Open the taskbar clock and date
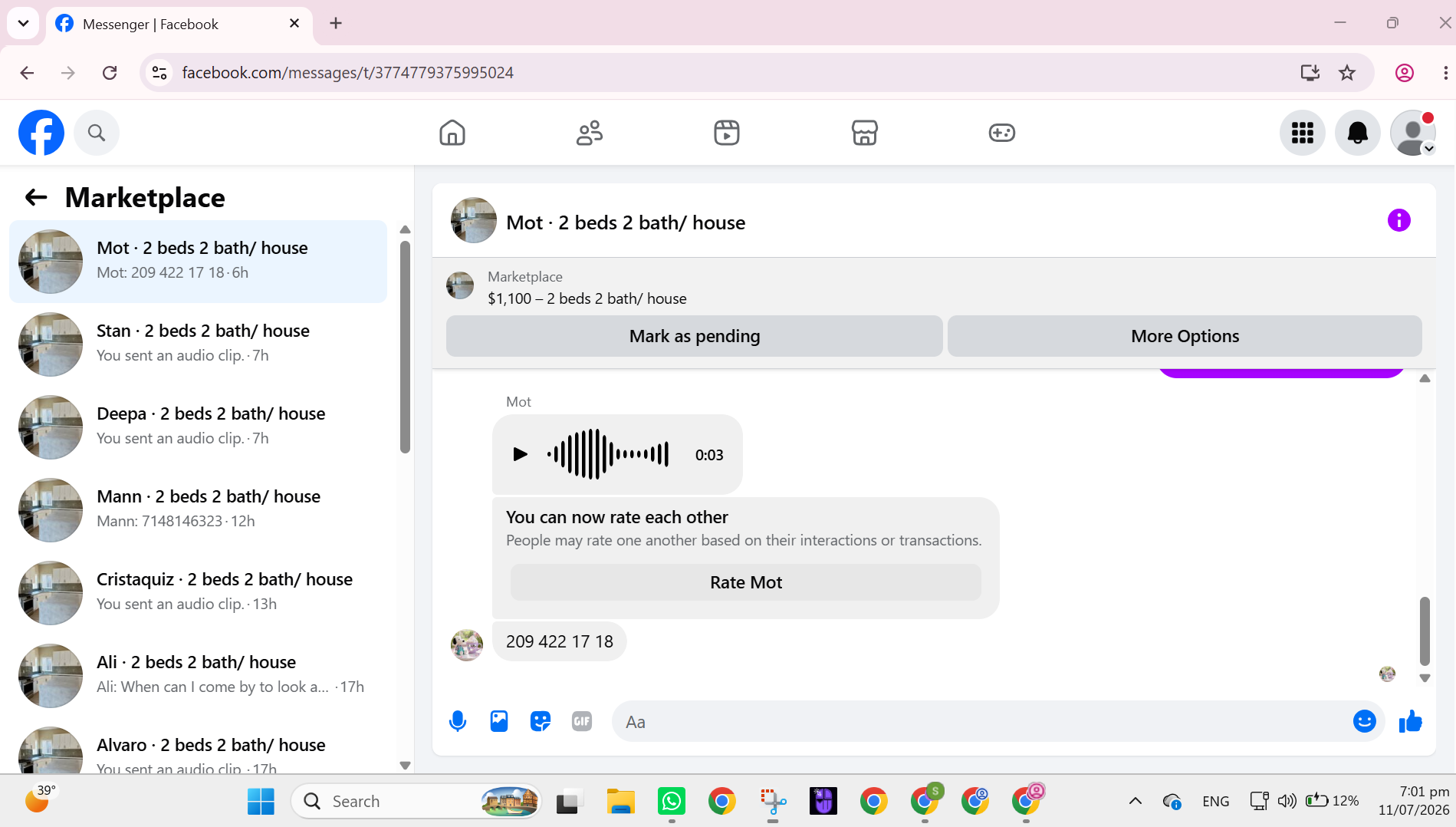Image resolution: width=1456 pixels, height=827 pixels. point(1414,801)
